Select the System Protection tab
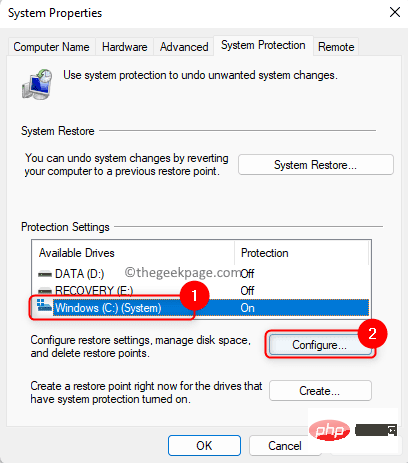 pos(263,45)
